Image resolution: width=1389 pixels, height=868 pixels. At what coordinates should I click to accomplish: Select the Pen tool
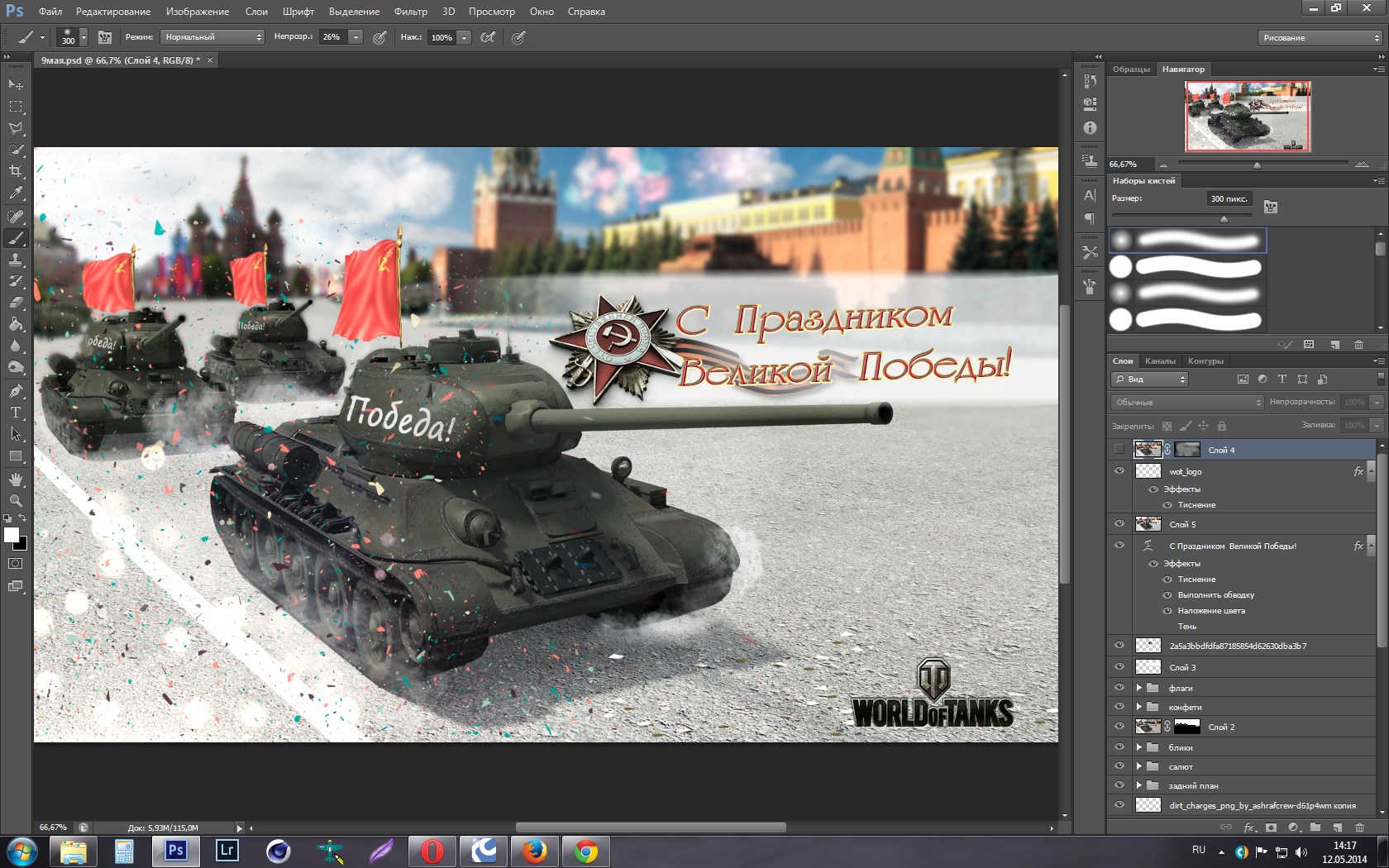[x=16, y=390]
